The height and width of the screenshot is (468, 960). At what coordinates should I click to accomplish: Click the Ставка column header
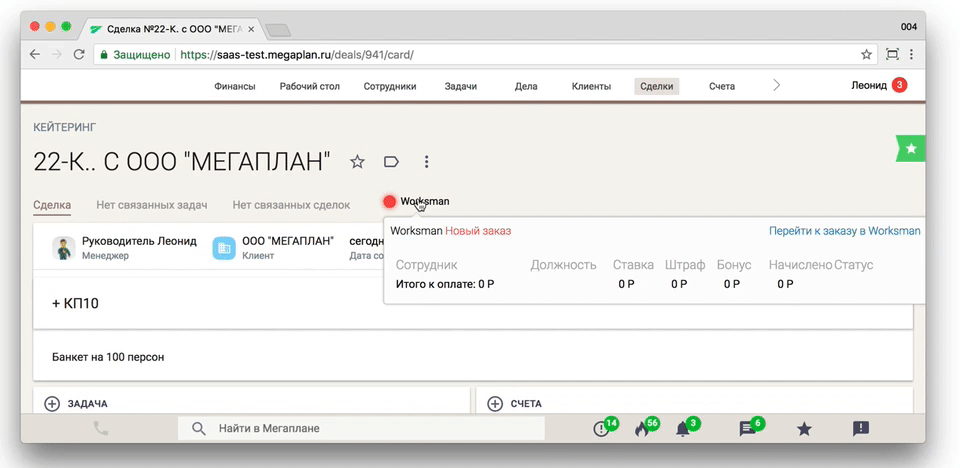click(634, 265)
